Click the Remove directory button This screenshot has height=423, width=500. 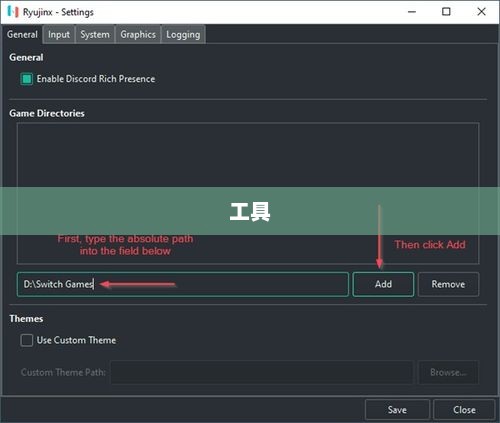click(x=448, y=284)
